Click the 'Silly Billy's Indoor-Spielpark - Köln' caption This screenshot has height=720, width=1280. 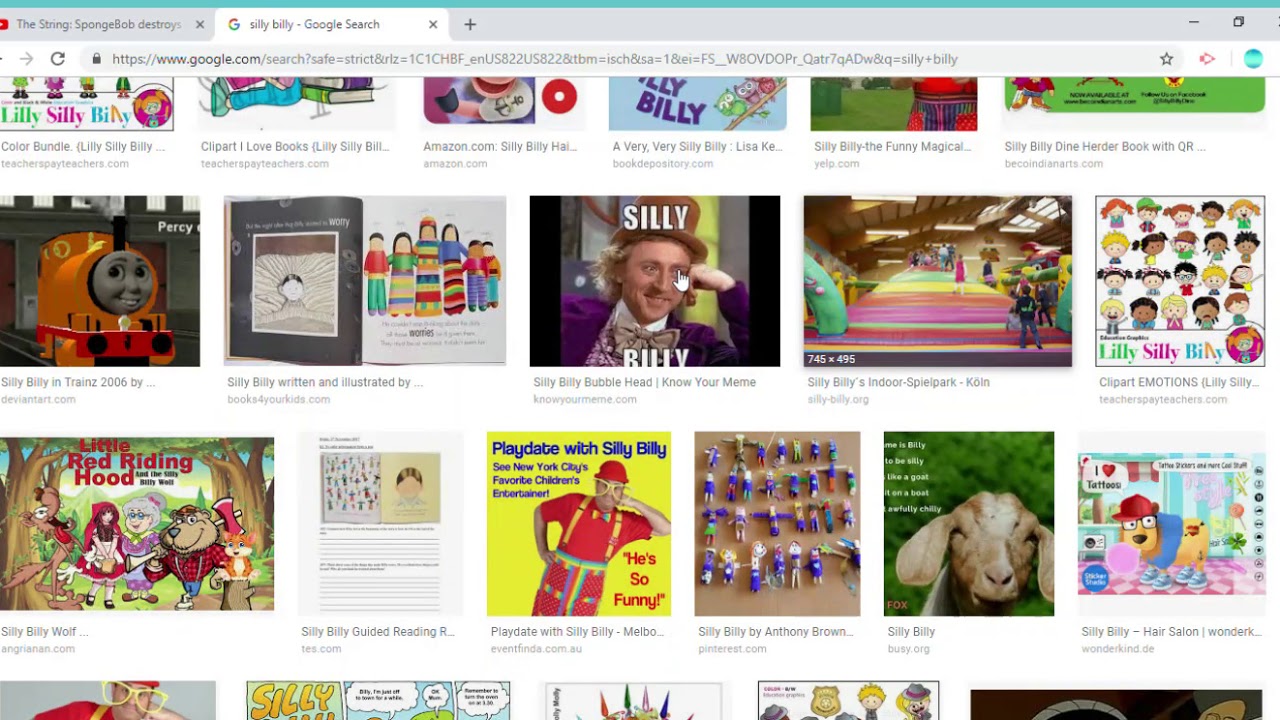tap(899, 382)
